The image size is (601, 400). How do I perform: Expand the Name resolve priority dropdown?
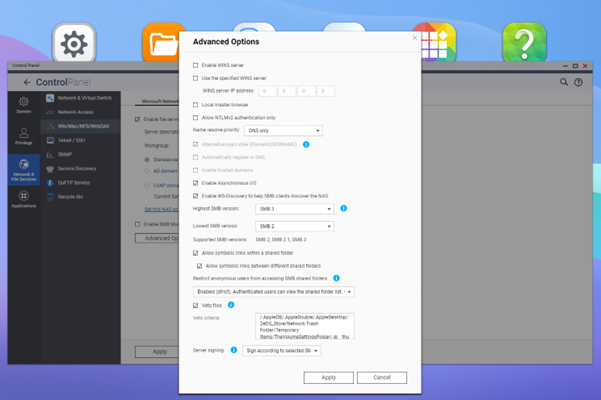point(284,131)
